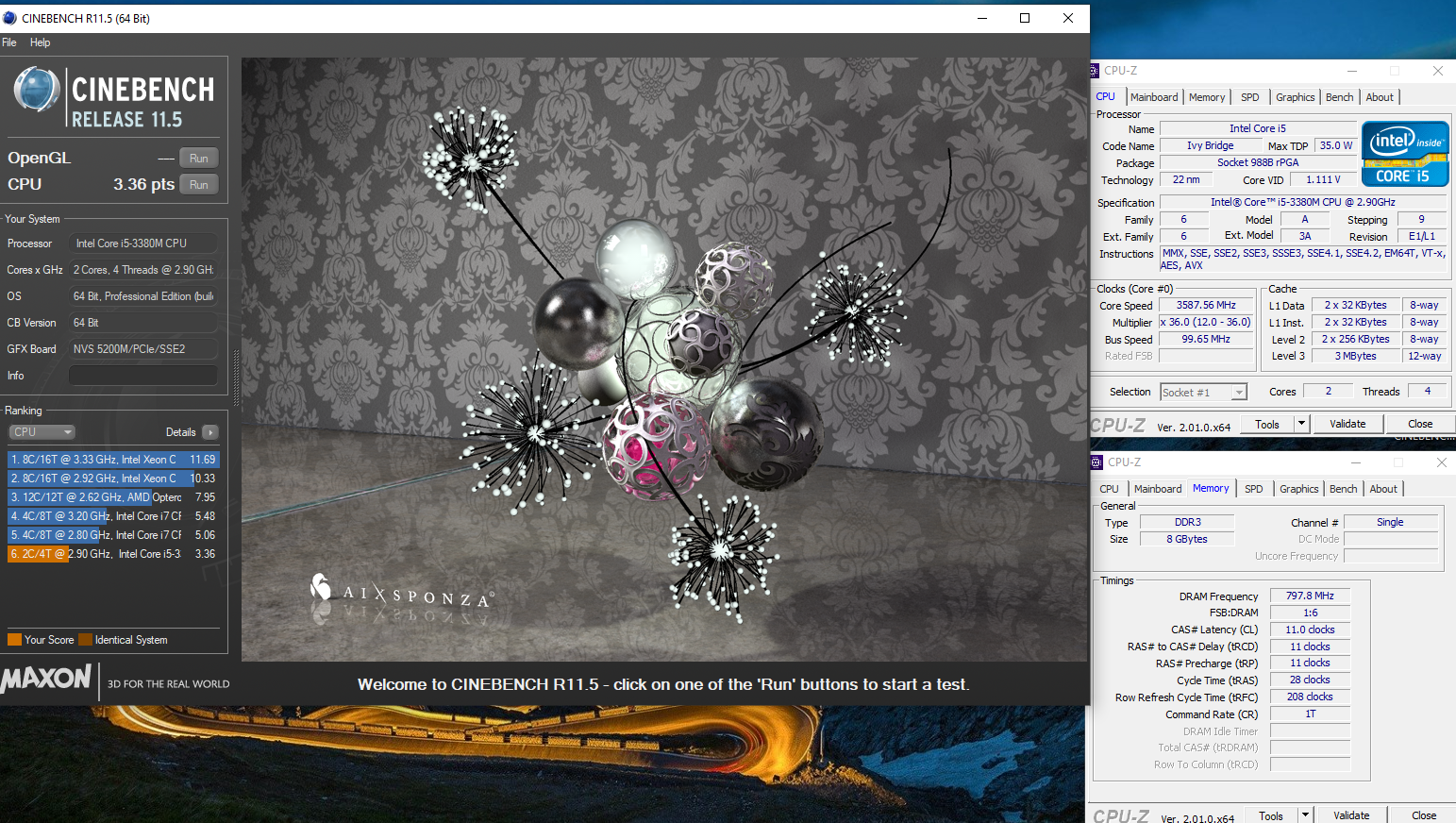Click the Cinebench logo sphere icon

(x=37, y=91)
